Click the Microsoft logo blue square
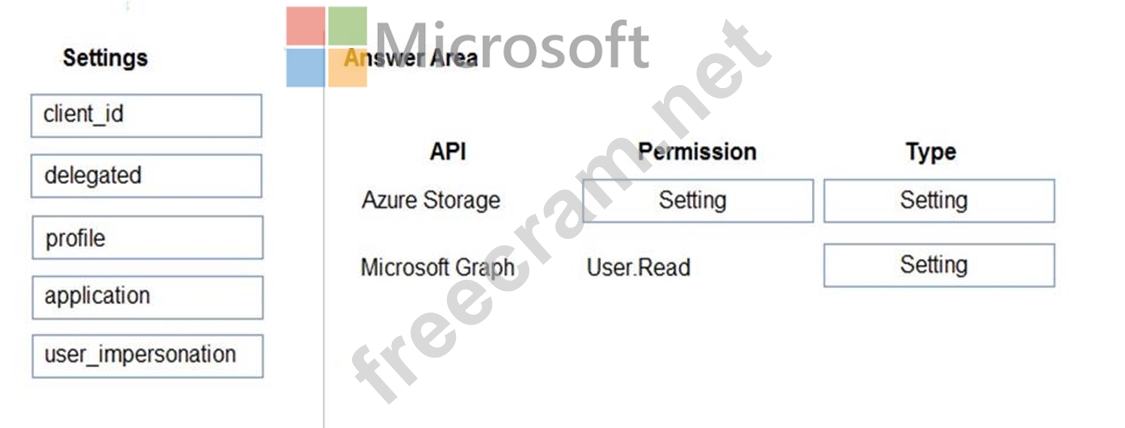Image resolution: width=1125 pixels, height=428 pixels. (x=305, y=68)
